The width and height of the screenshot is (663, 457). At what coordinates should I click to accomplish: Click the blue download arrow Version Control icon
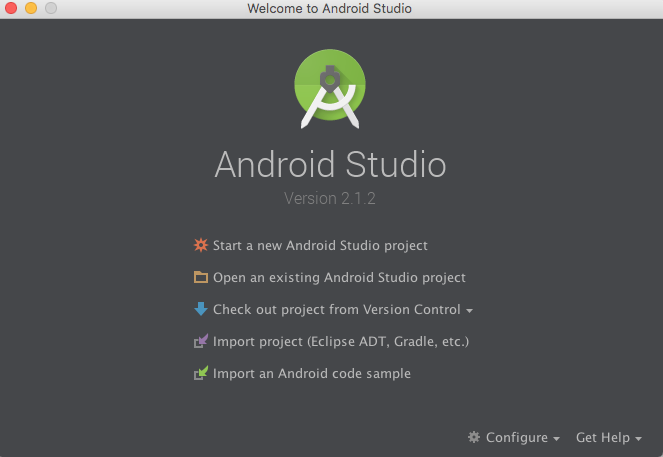pos(201,309)
